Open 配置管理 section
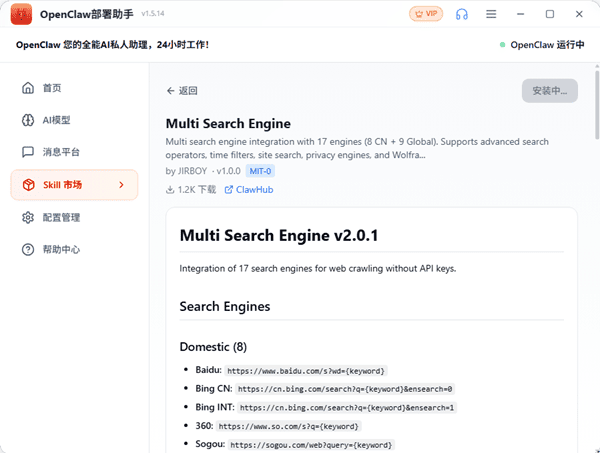This screenshot has width=600, height=453. tap(74, 217)
